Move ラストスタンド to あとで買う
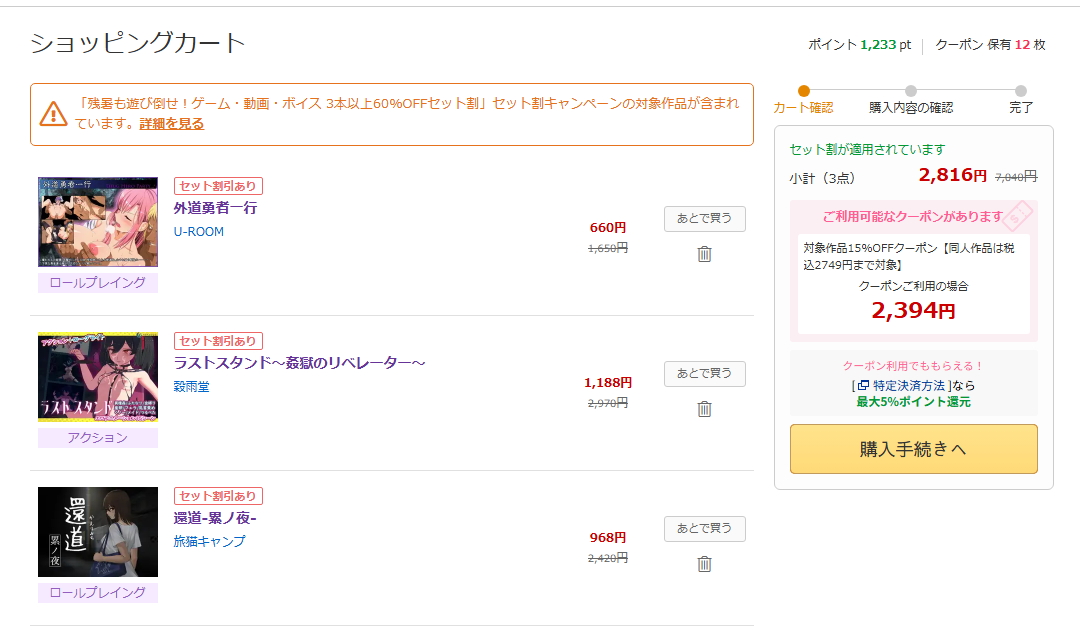The image size is (1080, 640). click(x=705, y=373)
